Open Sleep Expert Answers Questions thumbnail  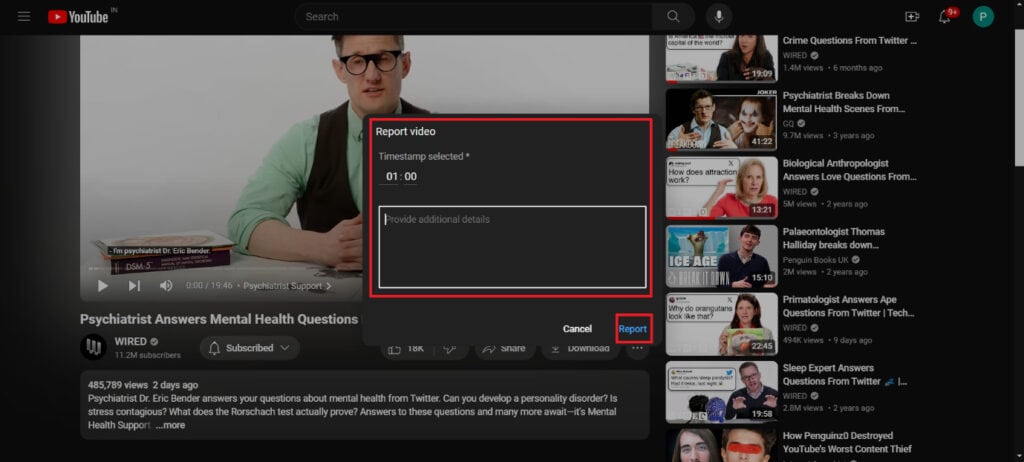(722, 392)
